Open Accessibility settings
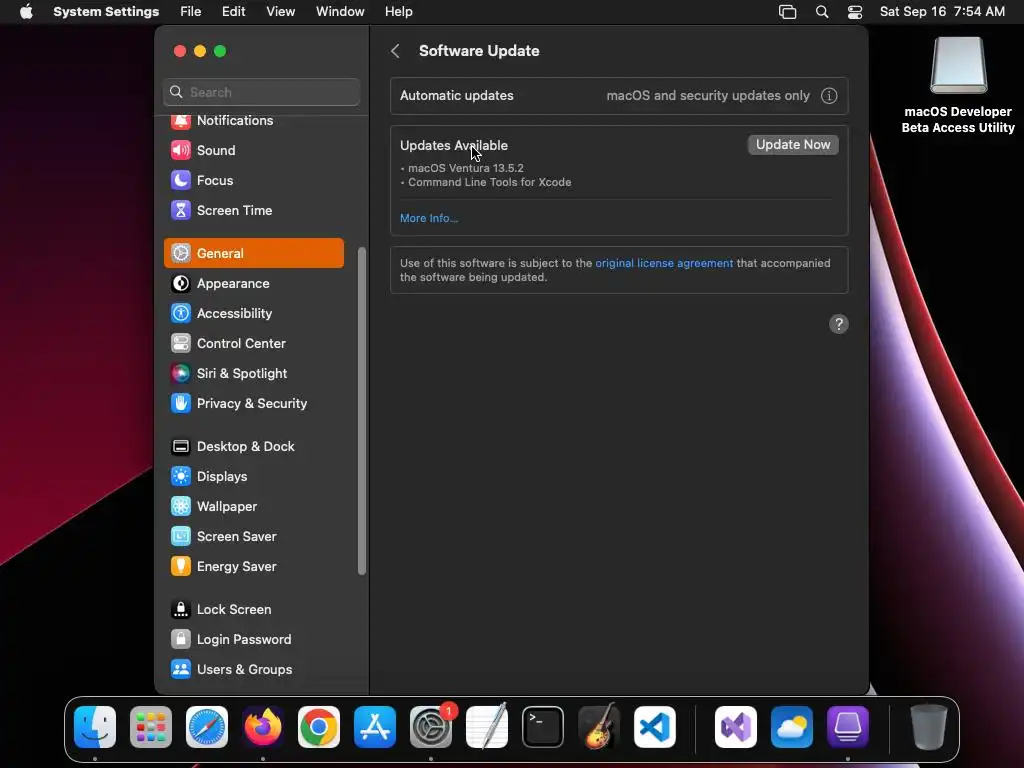The height and width of the screenshot is (768, 1024). click(x=253, y=313)
